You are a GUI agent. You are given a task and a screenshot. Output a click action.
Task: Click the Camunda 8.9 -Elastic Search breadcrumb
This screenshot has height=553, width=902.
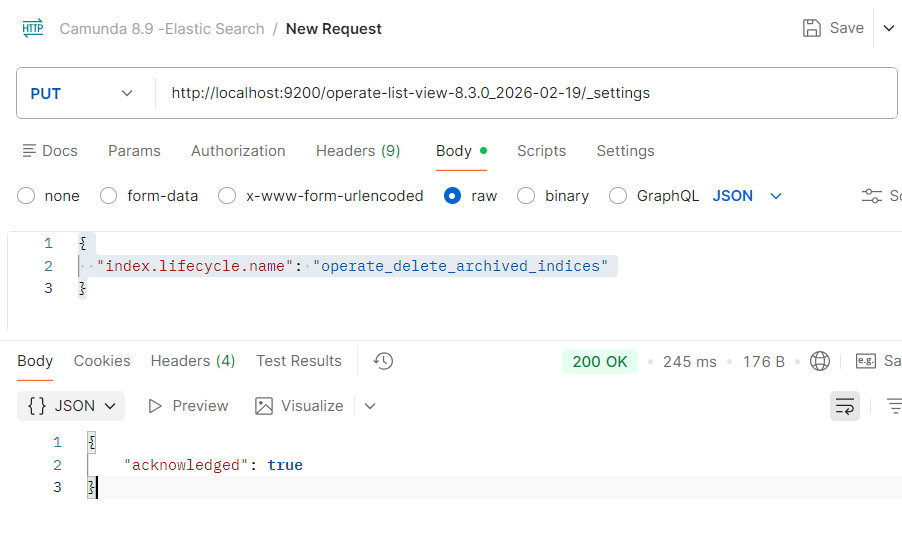tap(161, 29)
